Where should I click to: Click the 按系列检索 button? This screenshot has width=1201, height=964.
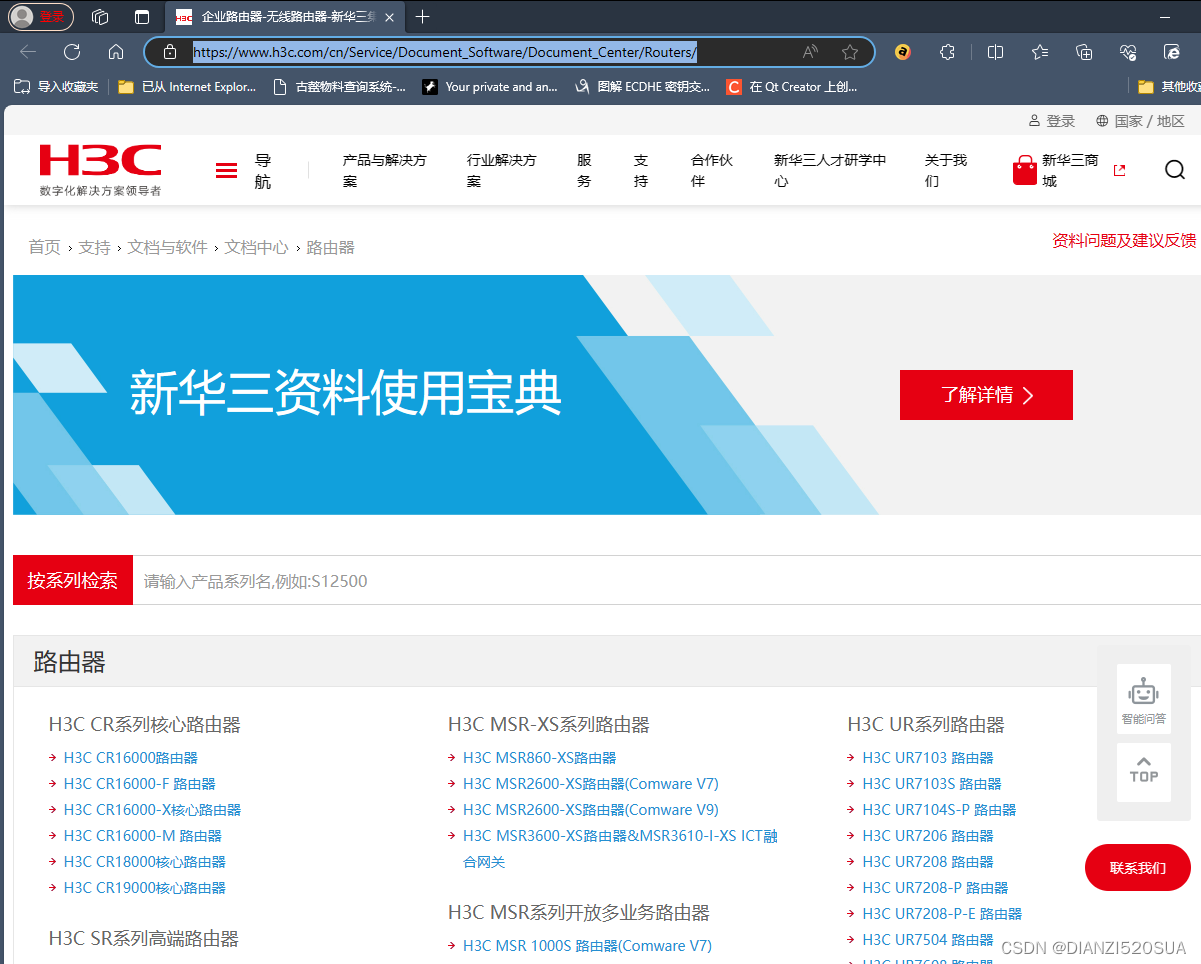[x=73, y=580]
